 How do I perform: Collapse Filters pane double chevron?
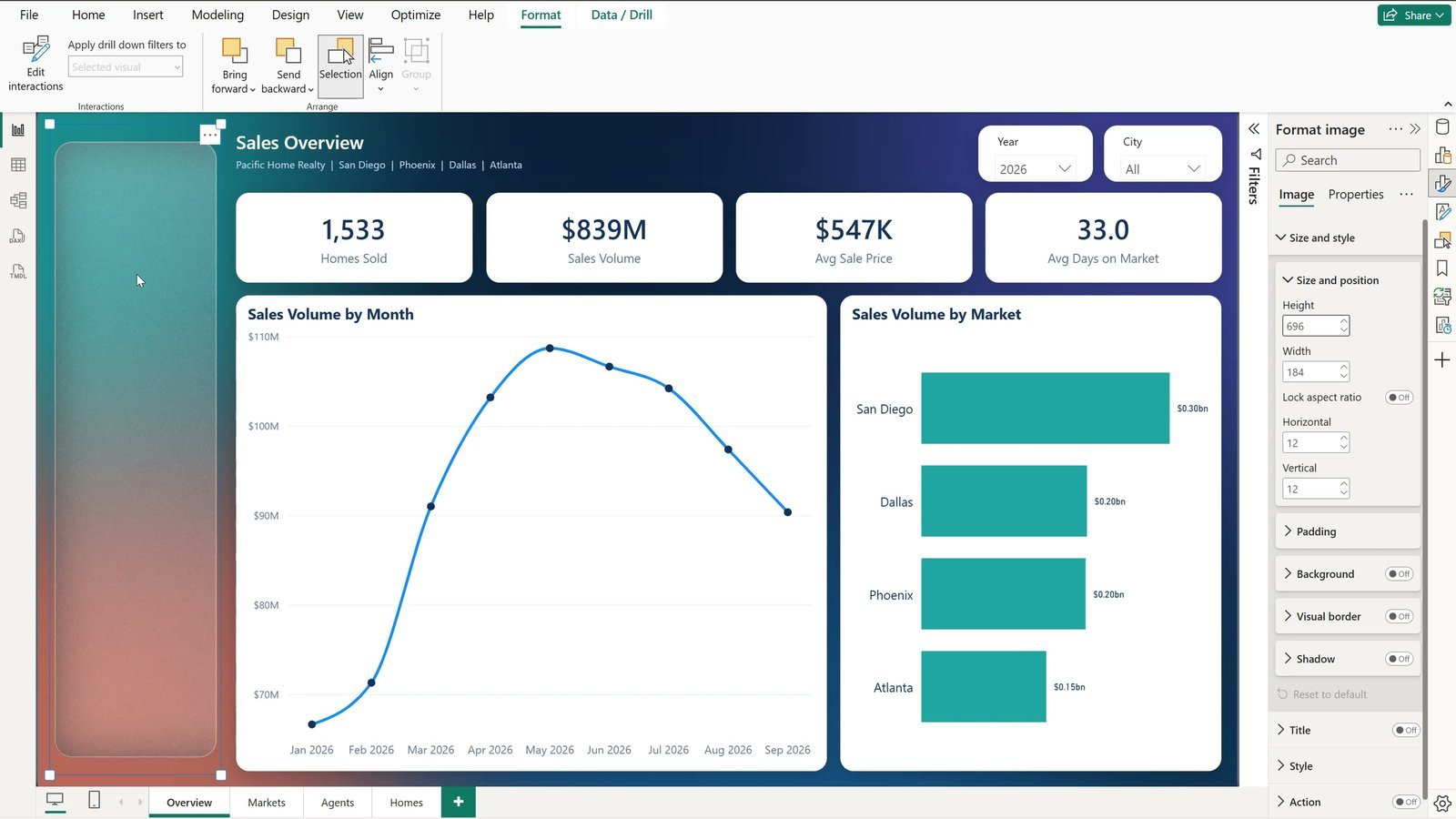tap(1254, 128)
